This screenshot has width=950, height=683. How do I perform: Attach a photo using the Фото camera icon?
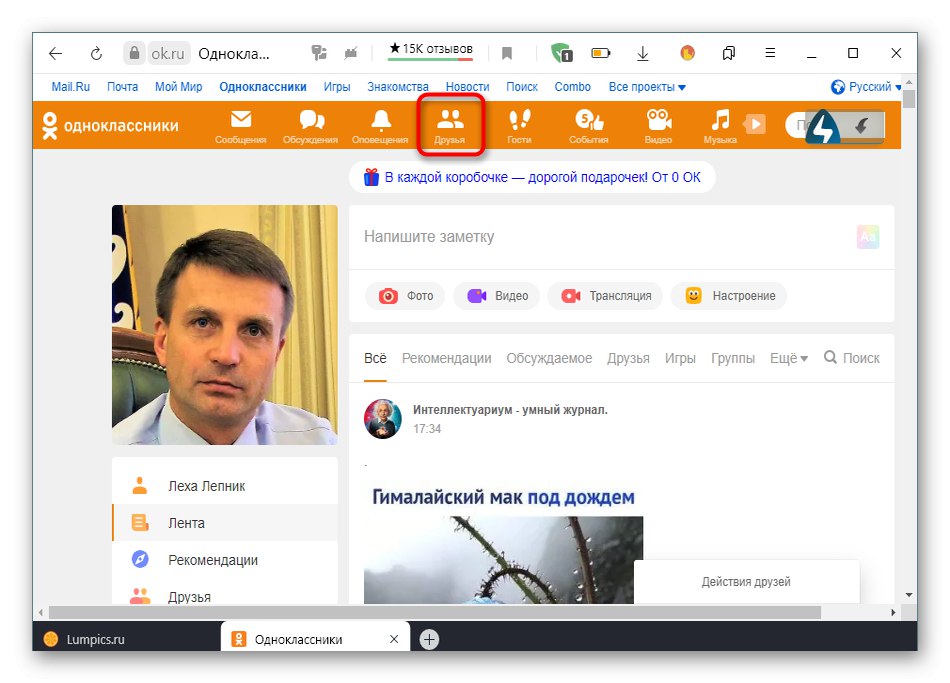(404, 296)
